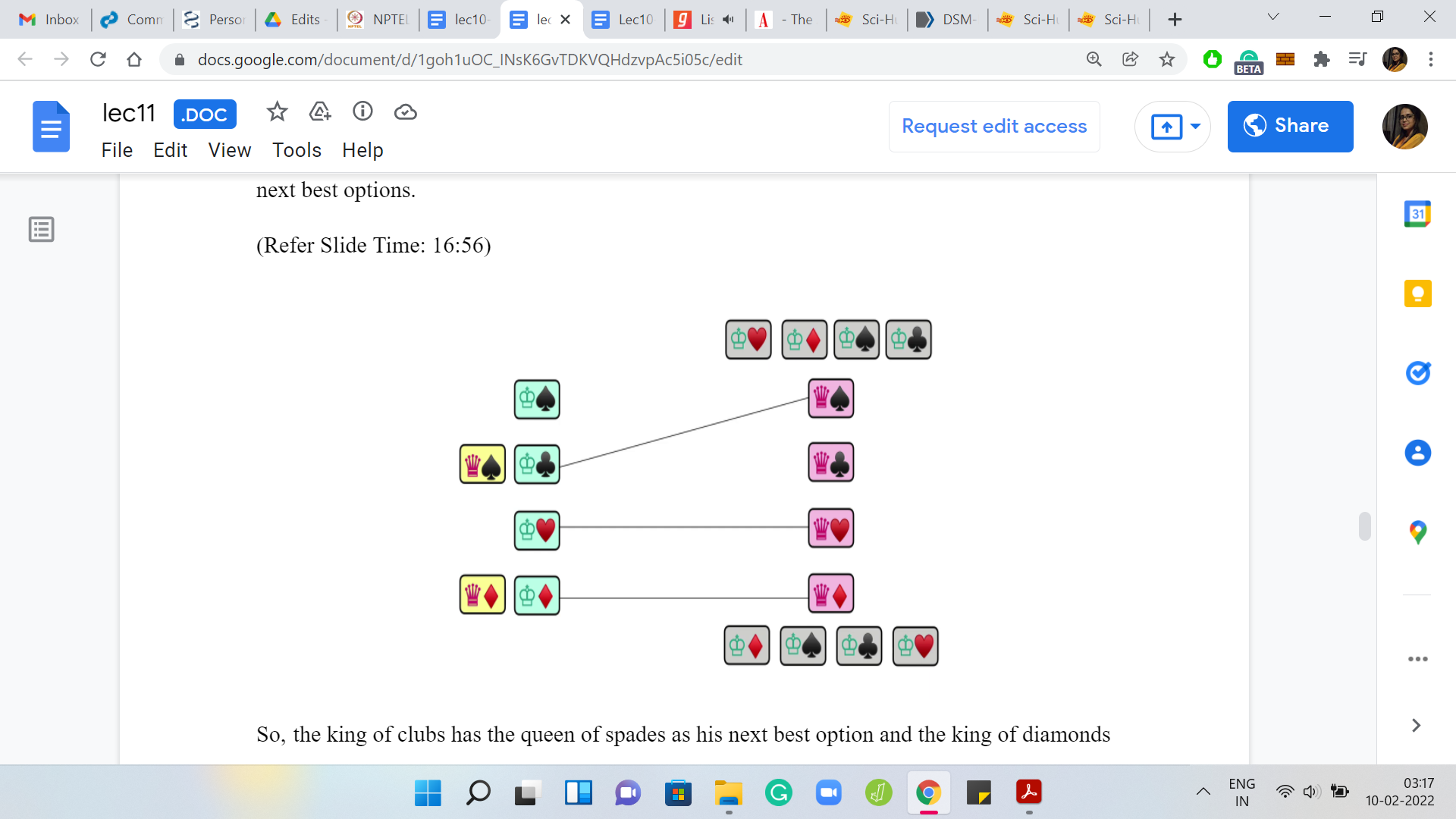Open Google Tasks in side panel

point(1417,373)
